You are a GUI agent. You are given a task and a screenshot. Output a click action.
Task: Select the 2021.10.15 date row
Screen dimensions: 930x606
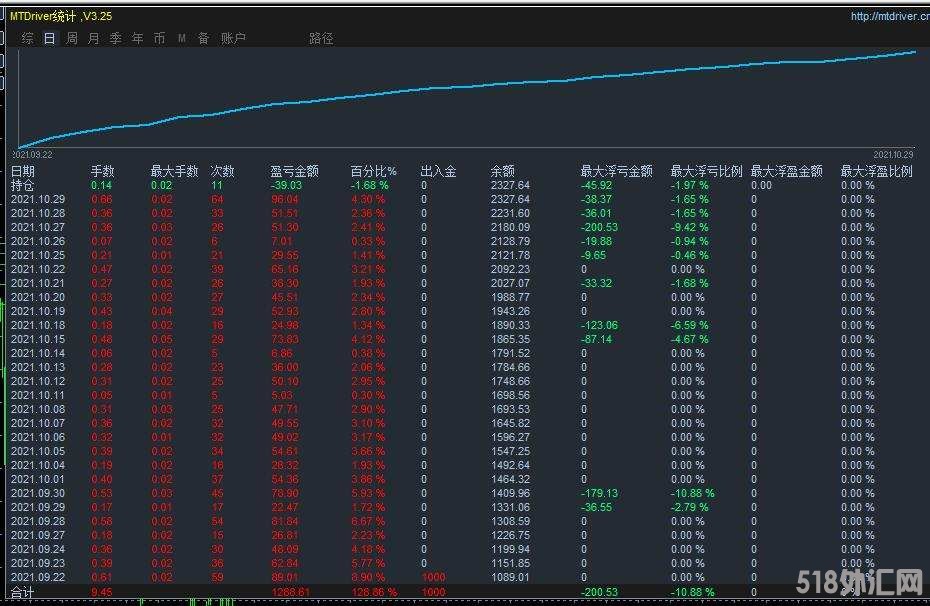[38, 339]
